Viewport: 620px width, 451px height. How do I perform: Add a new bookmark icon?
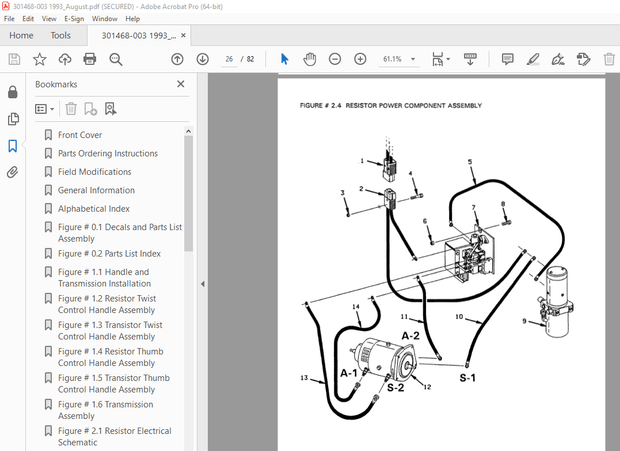coord(91,109)
